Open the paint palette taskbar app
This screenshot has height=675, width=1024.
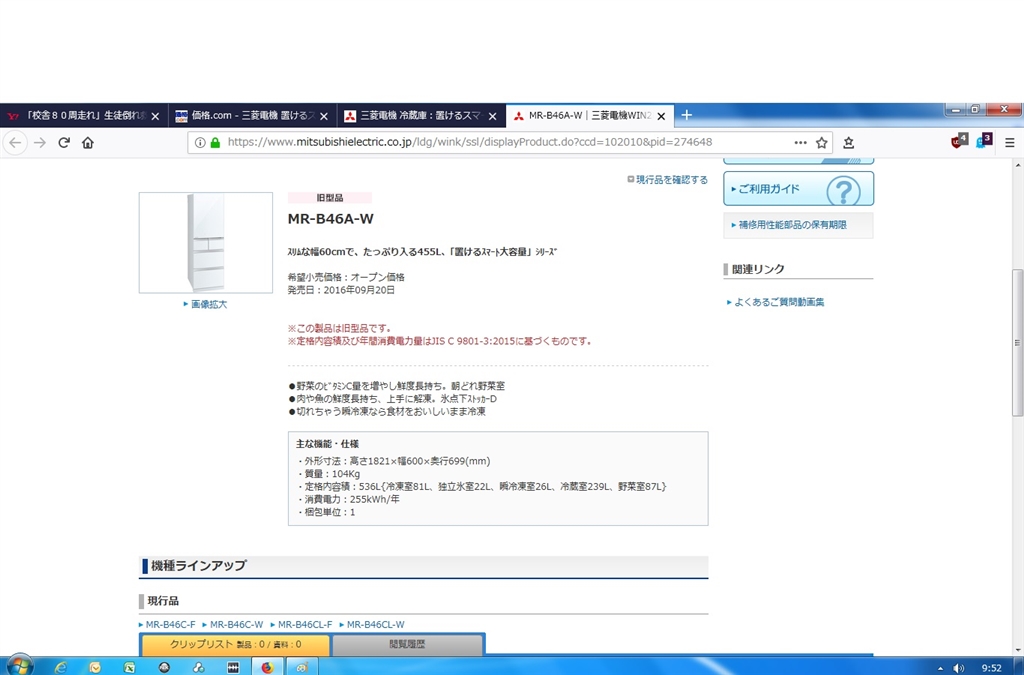click(301, 667)
